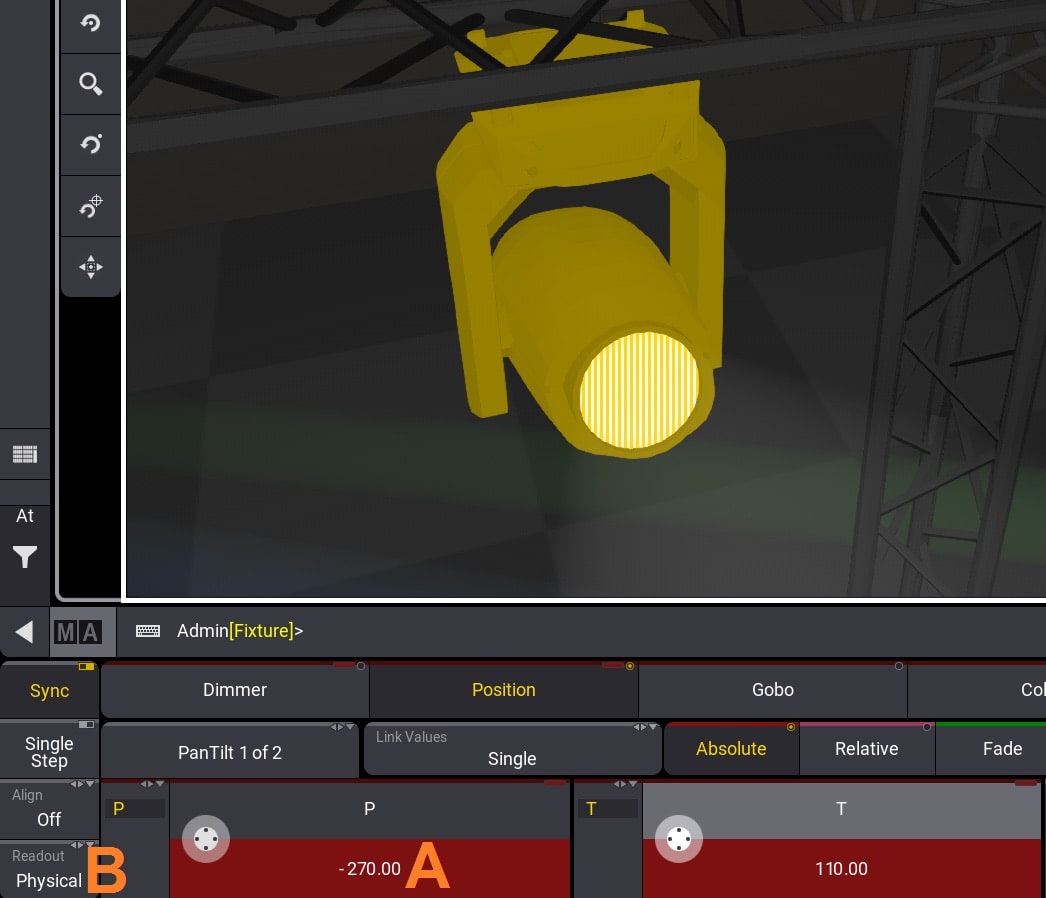
Task: Click the Pan value field showing -270.00
Action: (x=370, y=868)
